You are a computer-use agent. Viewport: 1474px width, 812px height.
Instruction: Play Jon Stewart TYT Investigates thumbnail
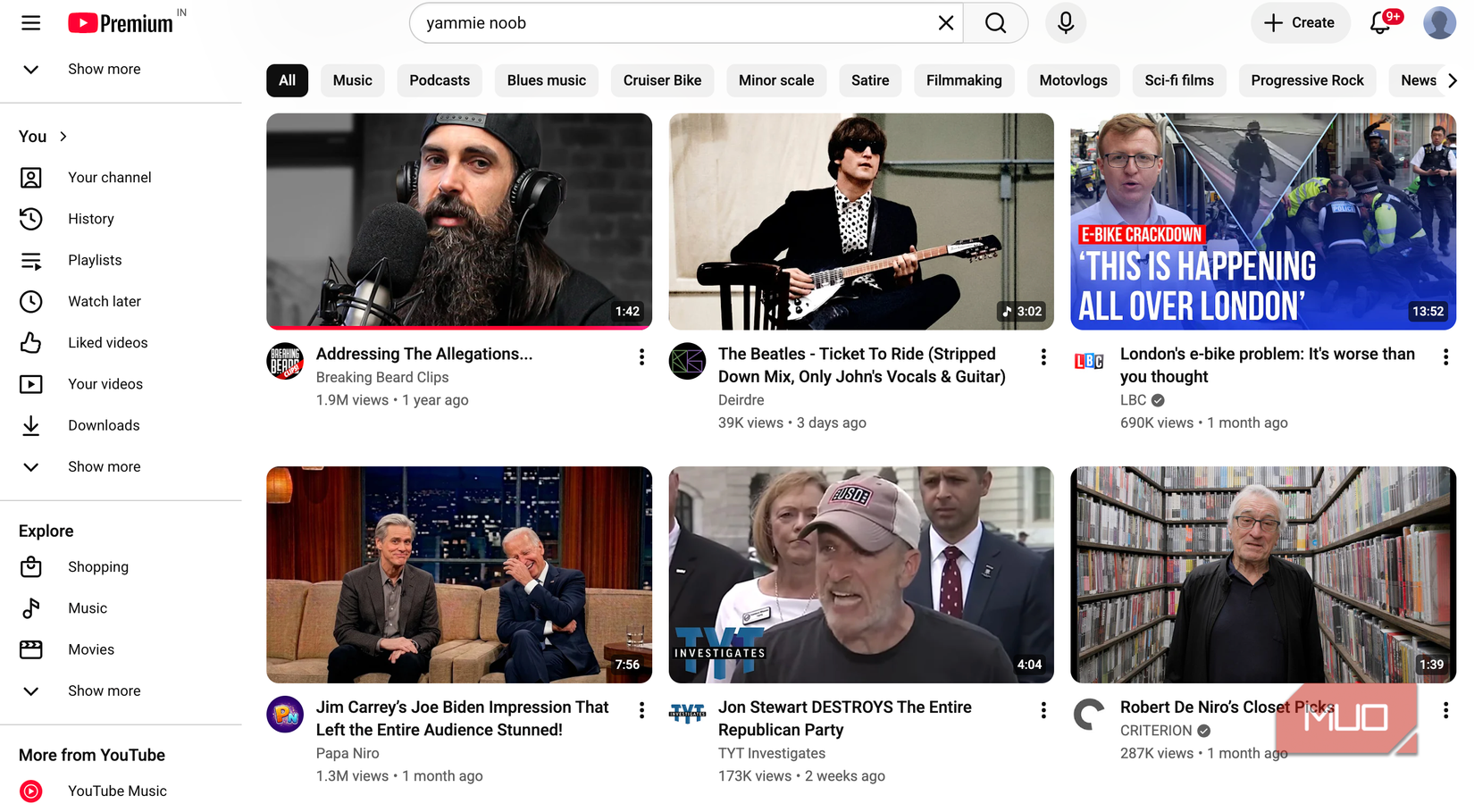point(861,574)
